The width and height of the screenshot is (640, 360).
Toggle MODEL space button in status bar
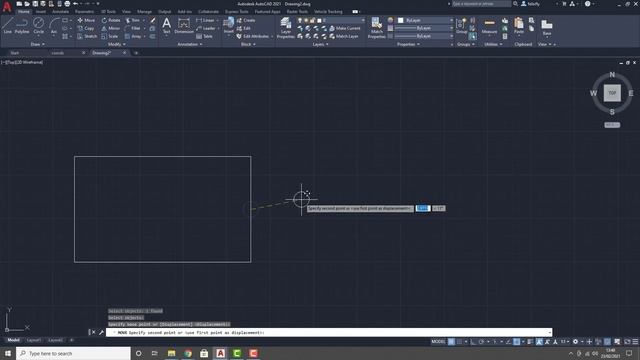[438, 342]
